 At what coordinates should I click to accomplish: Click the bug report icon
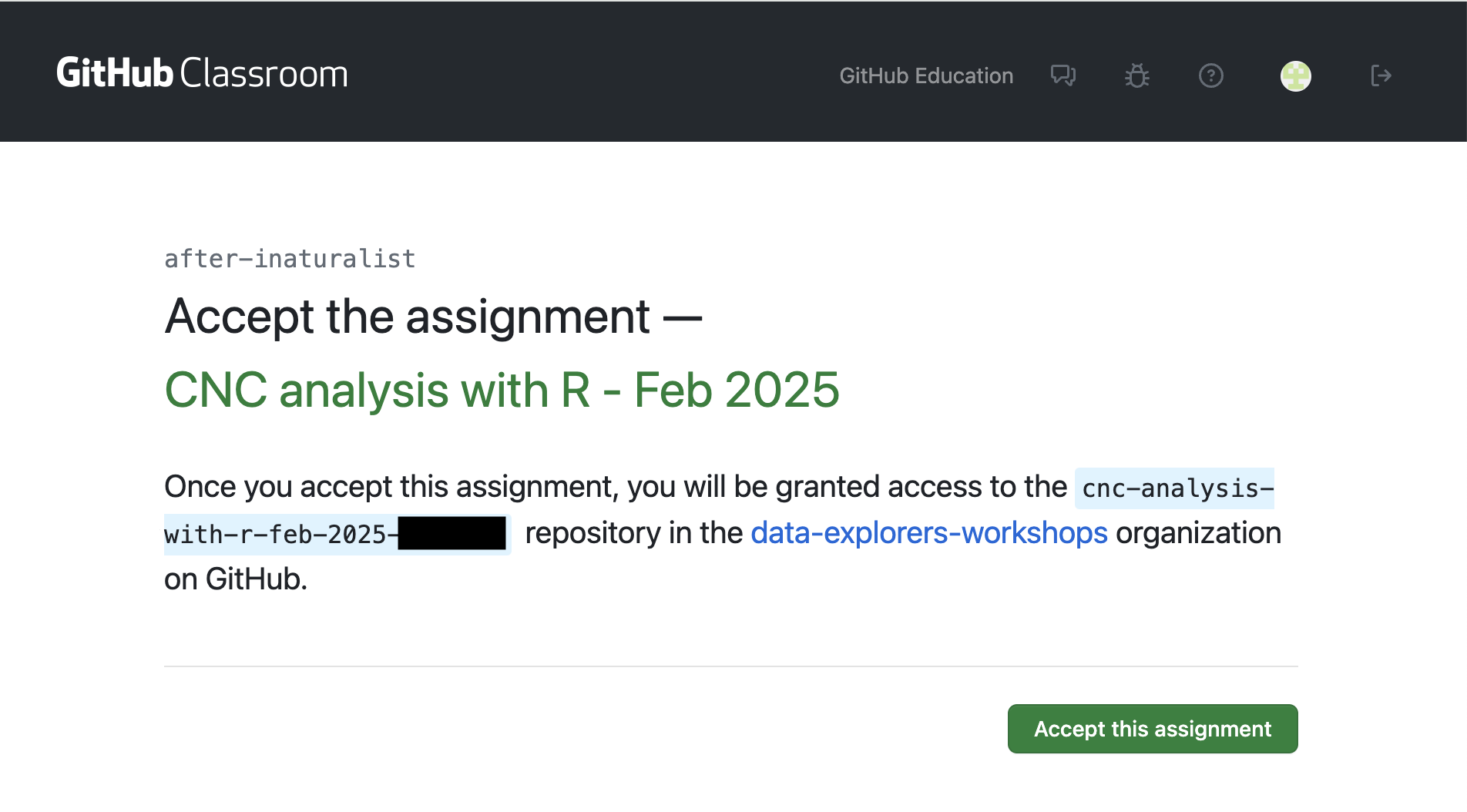1137,75
